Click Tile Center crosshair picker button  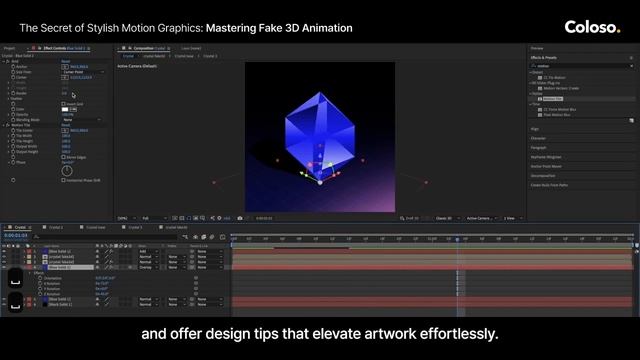pyautogui.click(x=65, y=130)
